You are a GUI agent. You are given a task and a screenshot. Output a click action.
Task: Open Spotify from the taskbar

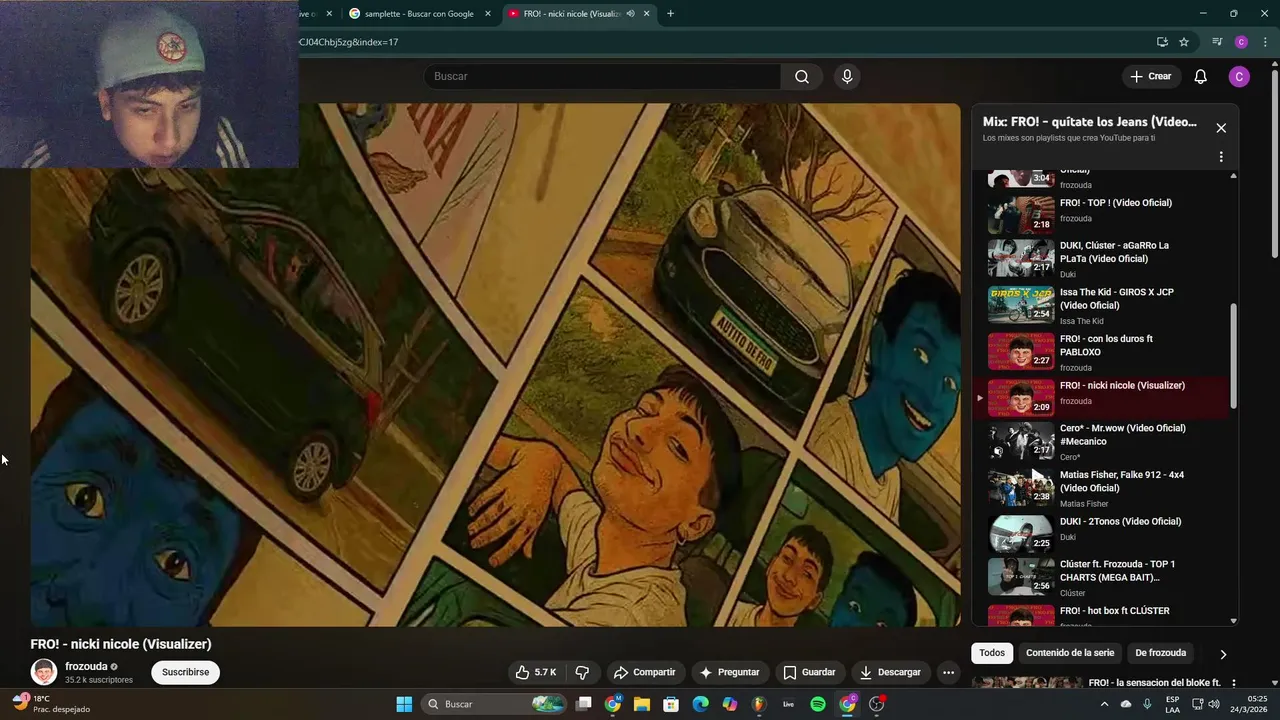click(x=818, y=704)
